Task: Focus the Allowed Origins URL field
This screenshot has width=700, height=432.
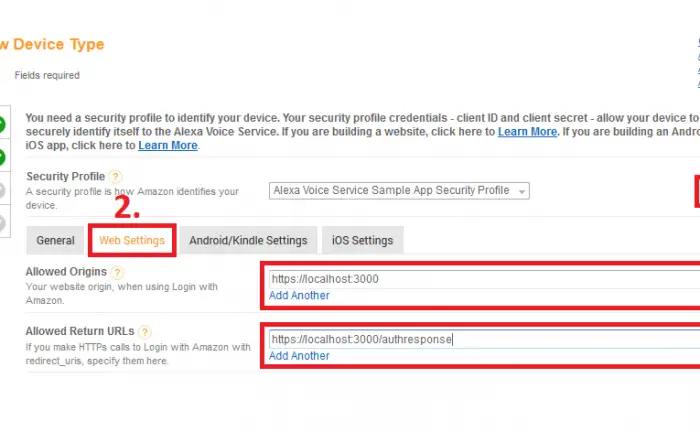Action: (484, 279)
